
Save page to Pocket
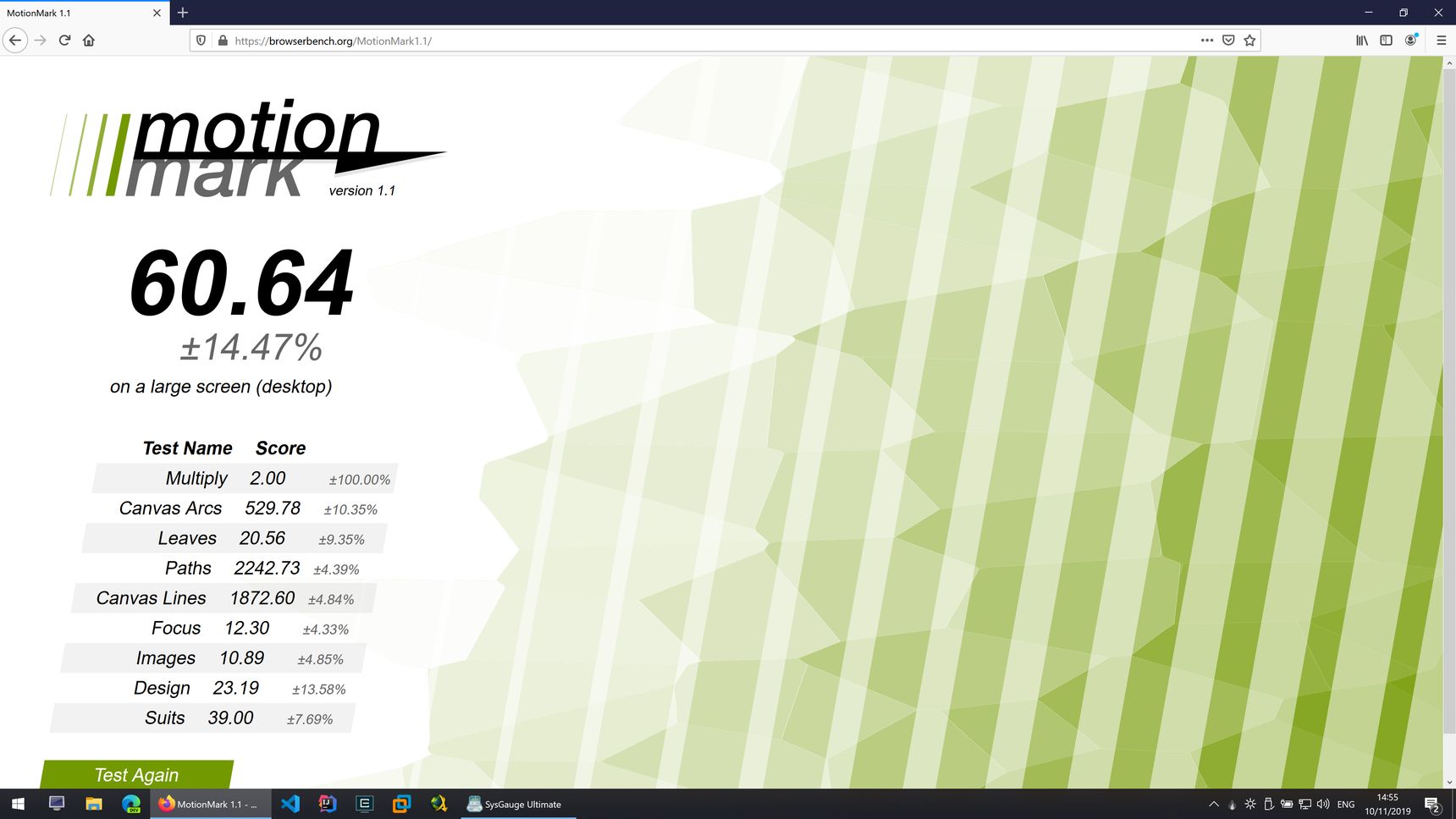coord(1228,40)
